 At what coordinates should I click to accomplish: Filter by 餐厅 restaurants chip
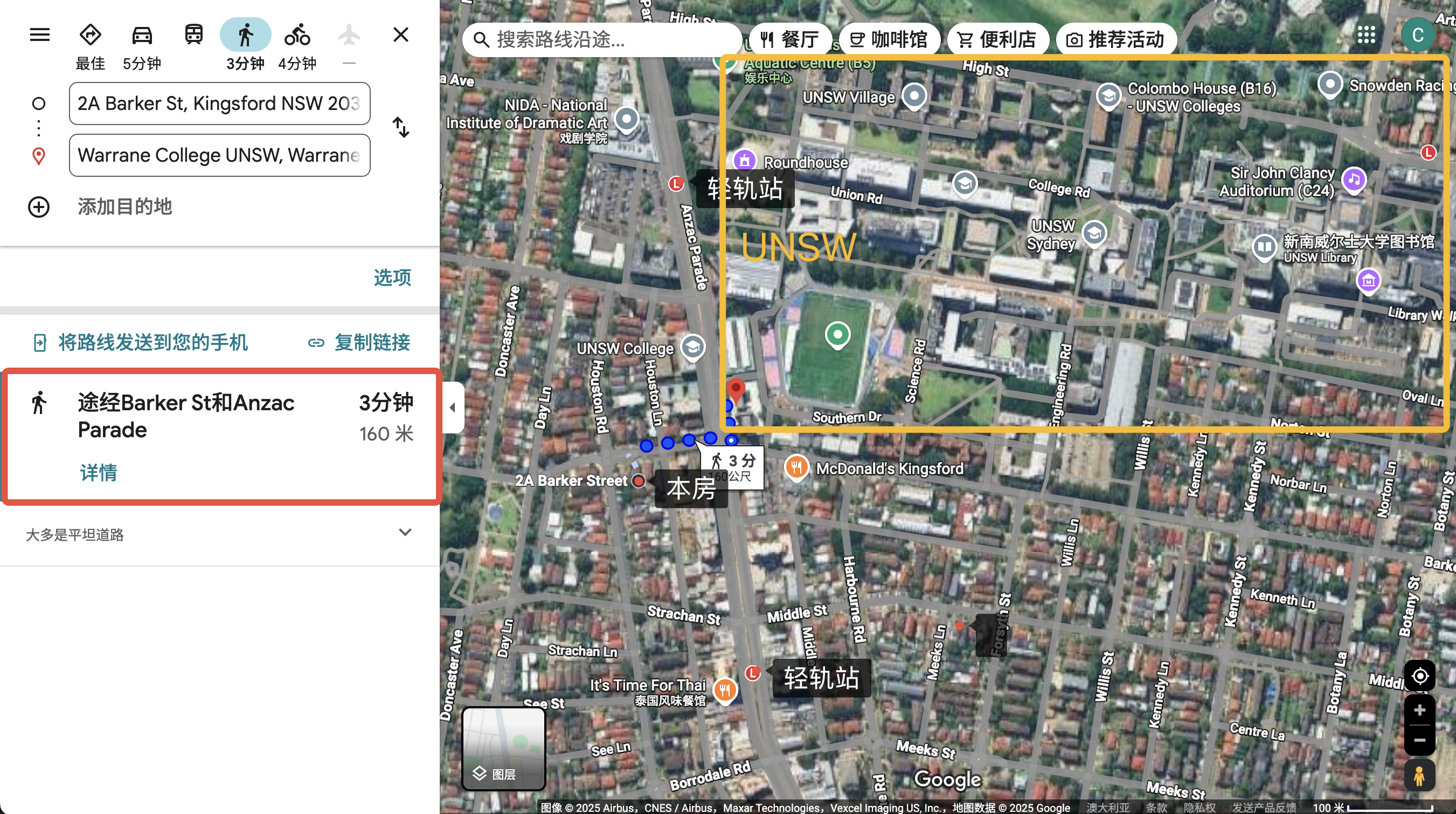coord(790,39)
